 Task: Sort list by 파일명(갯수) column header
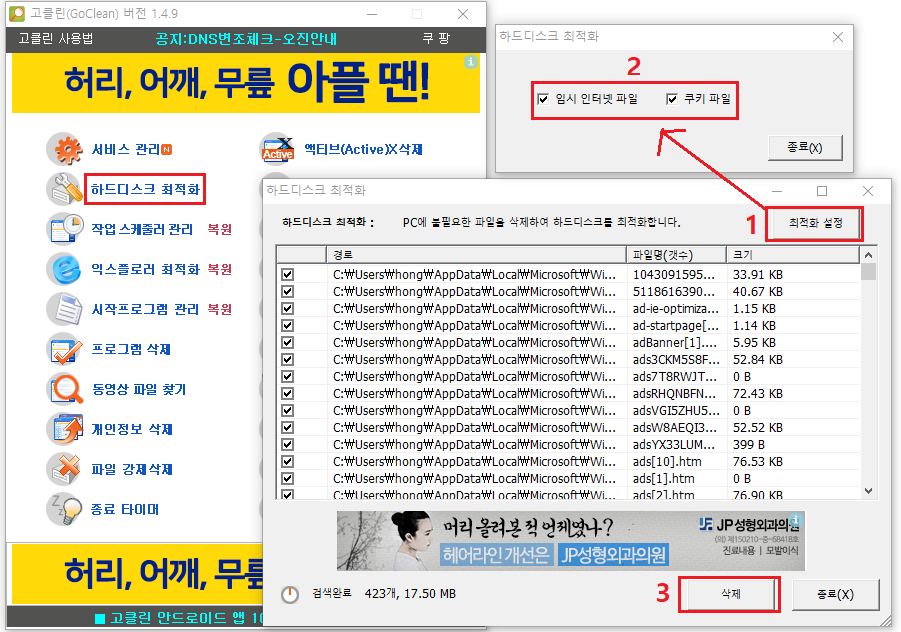[x=676, y=255]
